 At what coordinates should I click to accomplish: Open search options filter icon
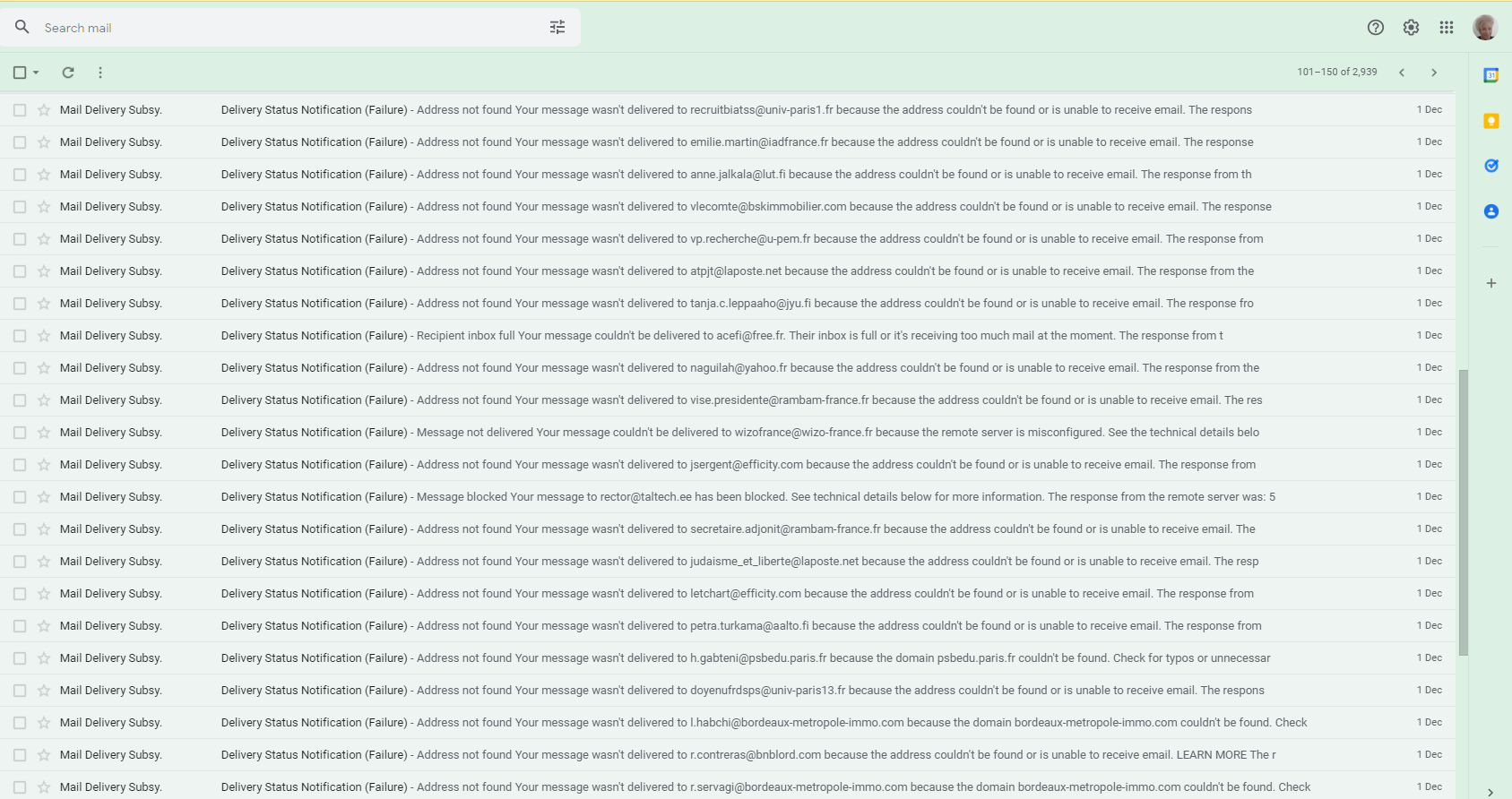pos(557,27)
